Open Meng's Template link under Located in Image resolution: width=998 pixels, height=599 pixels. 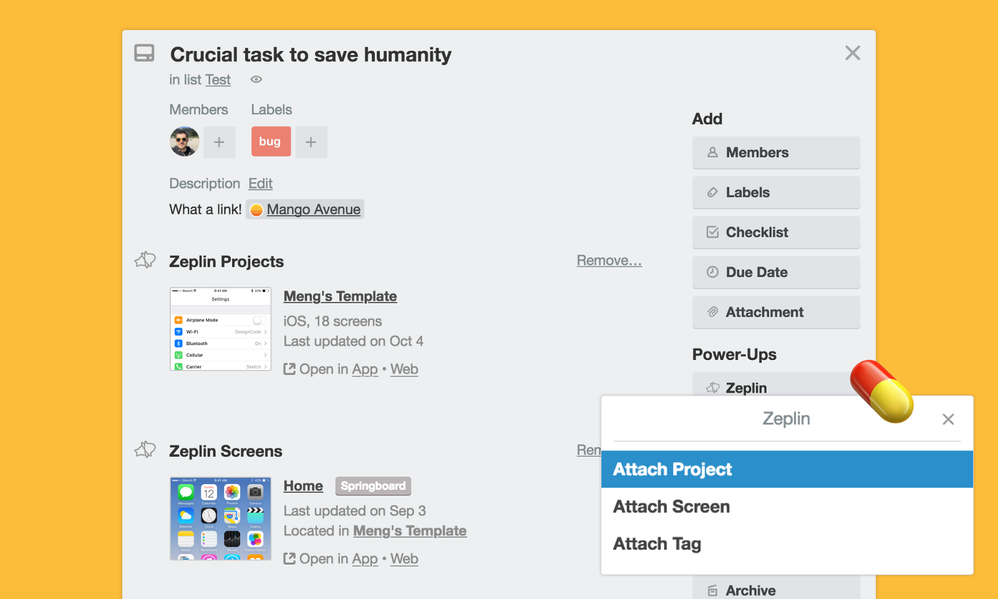click(410, 531)
